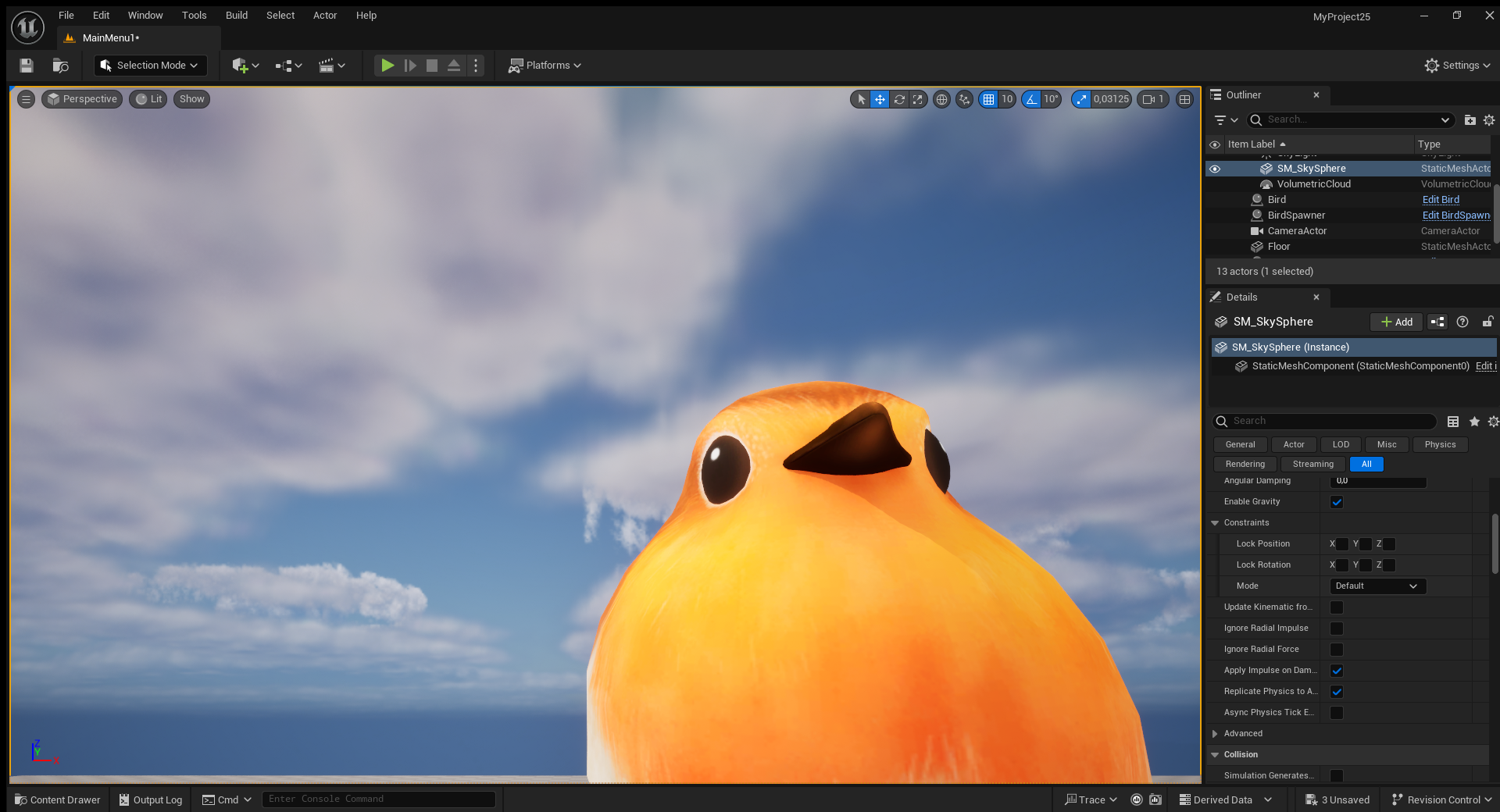
Task: Toggle the Details panel lock icon
Action: (1487, 322)
